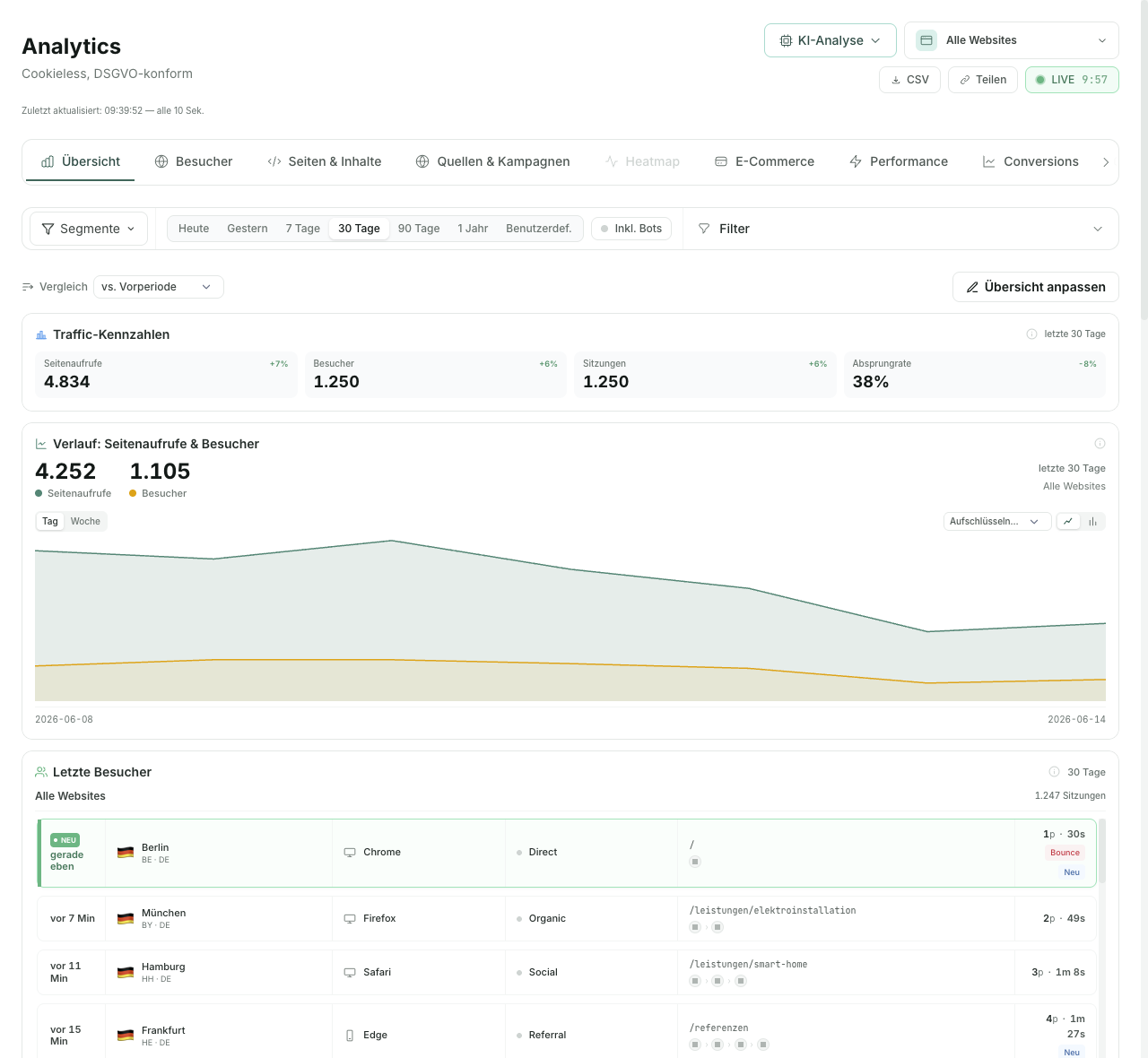1148x1058 pixels.
Task: Click the Seitenaufrufe metric card
Action: tap(166, 374)
